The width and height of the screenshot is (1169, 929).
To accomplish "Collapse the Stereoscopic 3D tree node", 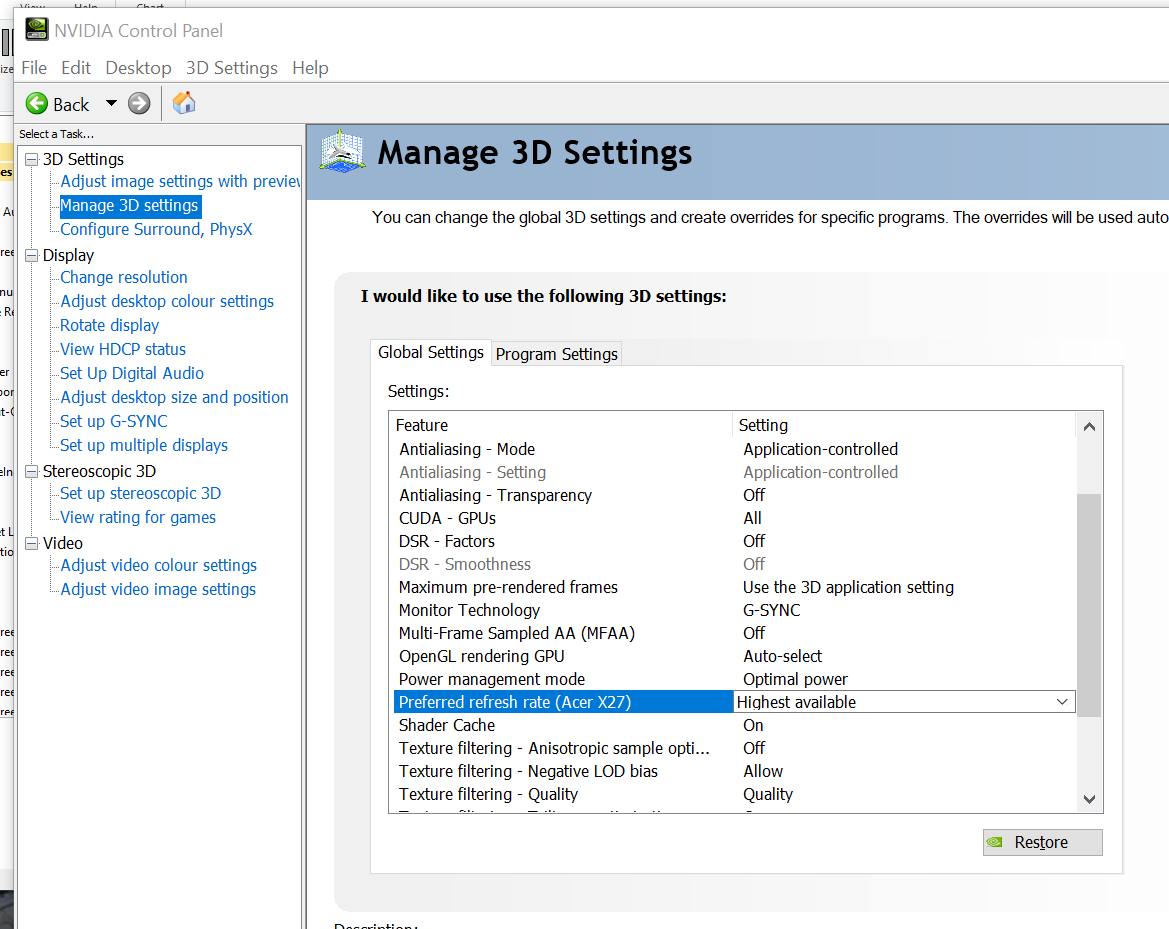I will 31,471.
